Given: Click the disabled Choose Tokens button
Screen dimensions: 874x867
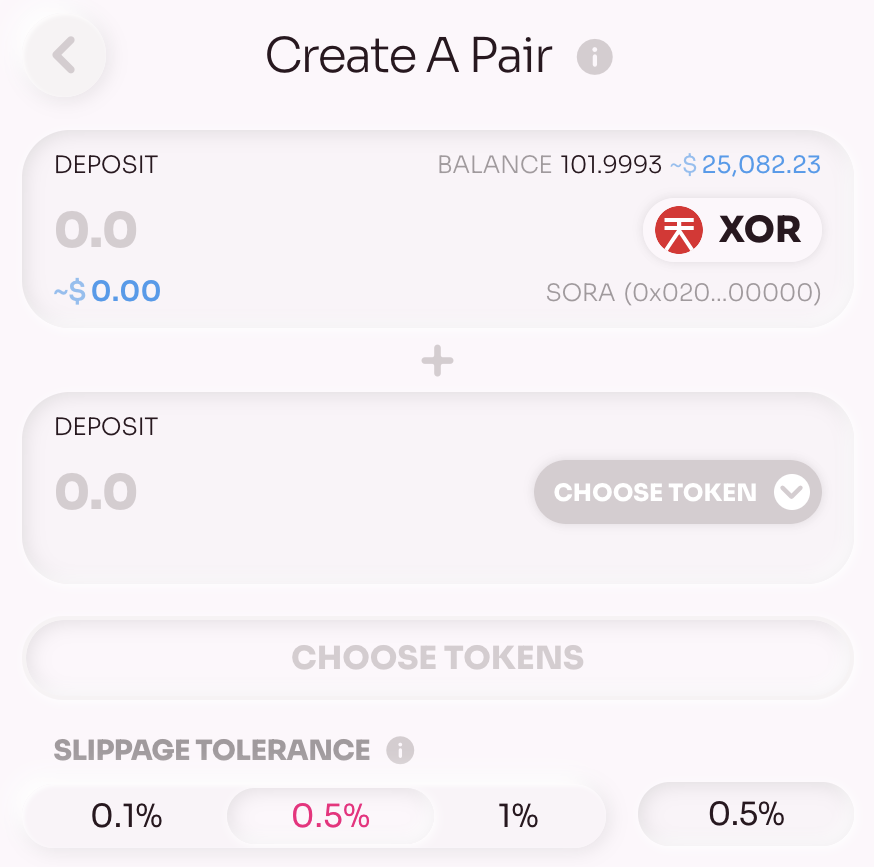Looking at the screenshot, I should coord(438,658).
